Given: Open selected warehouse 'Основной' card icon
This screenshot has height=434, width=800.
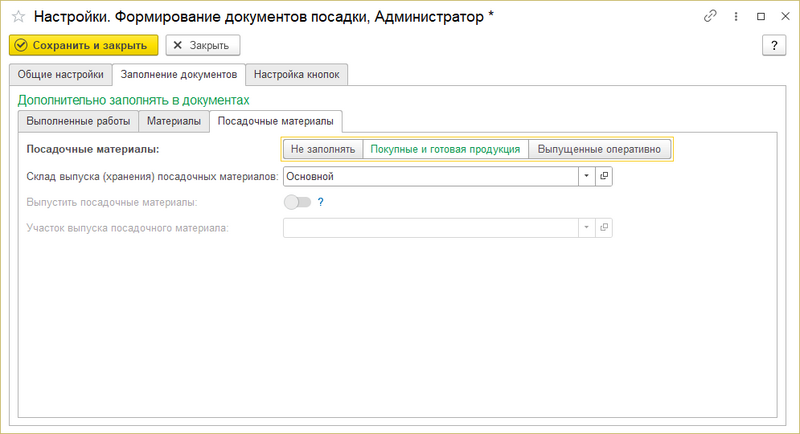Looking at the screenshot, I should click(x=604, y=176).
